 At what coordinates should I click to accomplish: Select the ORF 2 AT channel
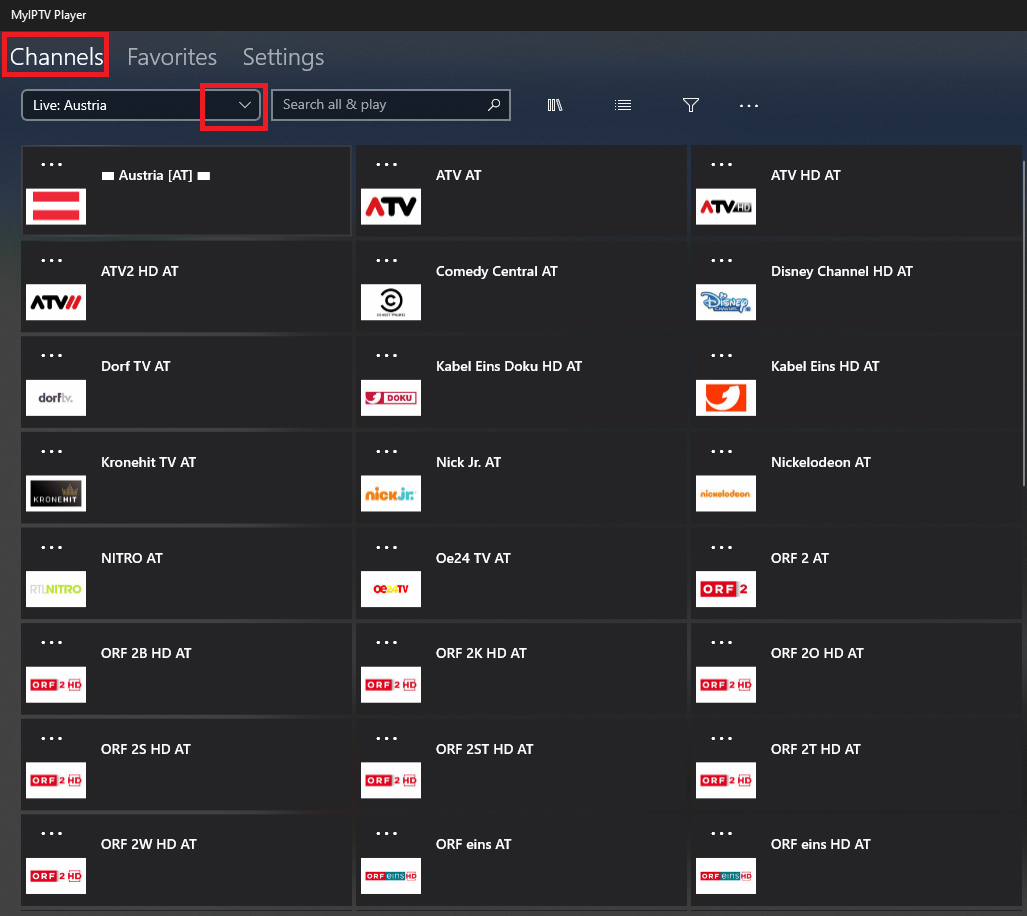pyautogui.click(x=856, y=573)
